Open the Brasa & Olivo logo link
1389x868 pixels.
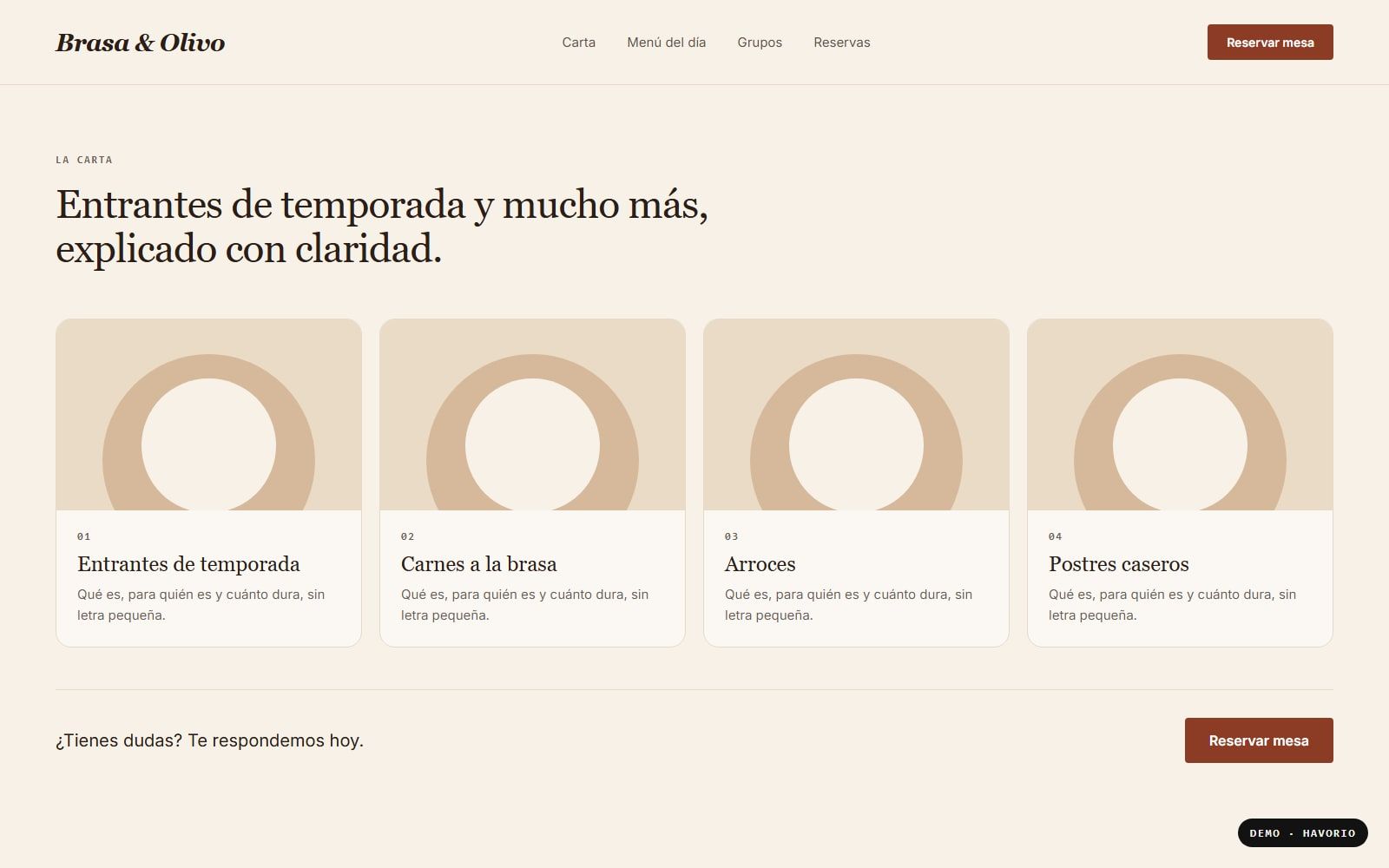tap(140, 43)
